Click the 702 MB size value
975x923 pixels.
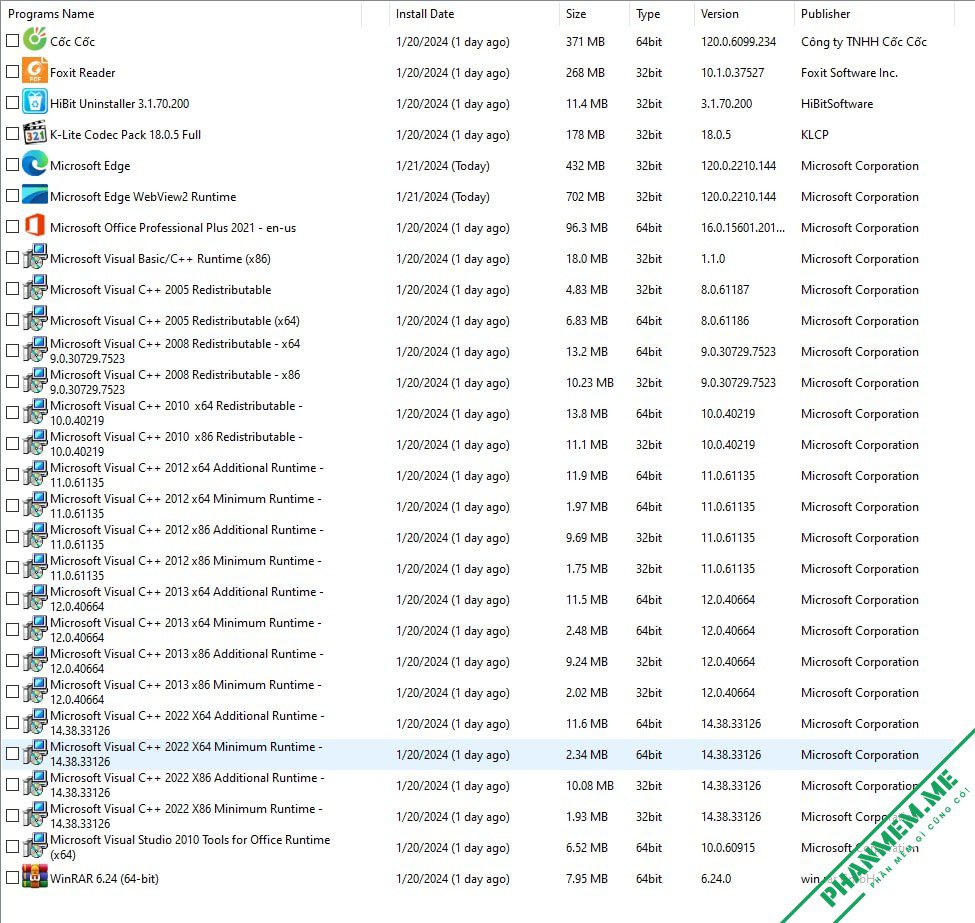click(585, 197)
